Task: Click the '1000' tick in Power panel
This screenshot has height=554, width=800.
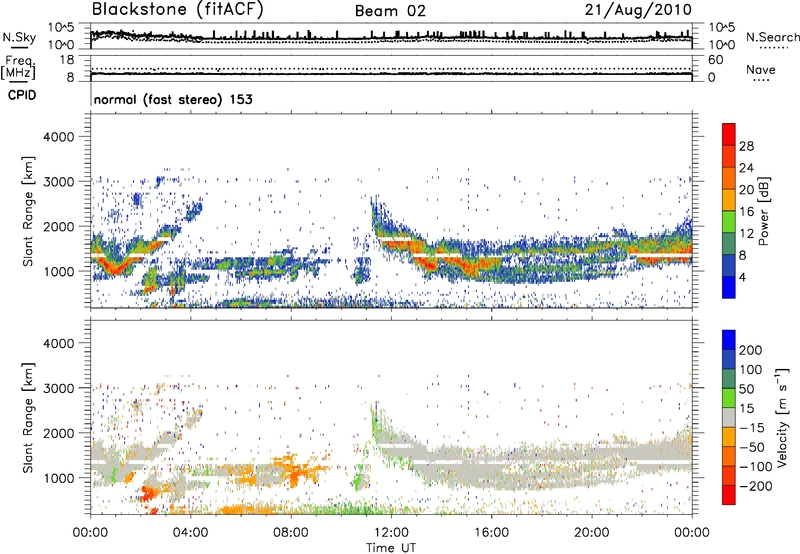Action: tap(58, 271)
